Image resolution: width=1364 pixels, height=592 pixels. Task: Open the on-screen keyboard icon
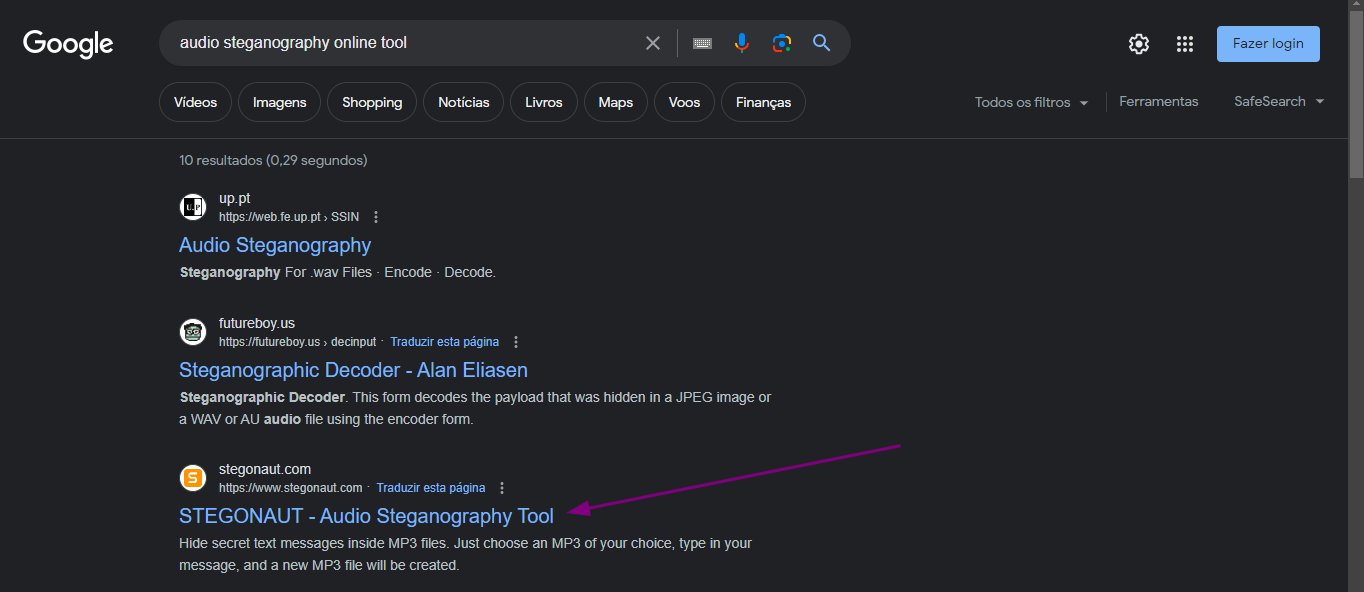point(702,43)
